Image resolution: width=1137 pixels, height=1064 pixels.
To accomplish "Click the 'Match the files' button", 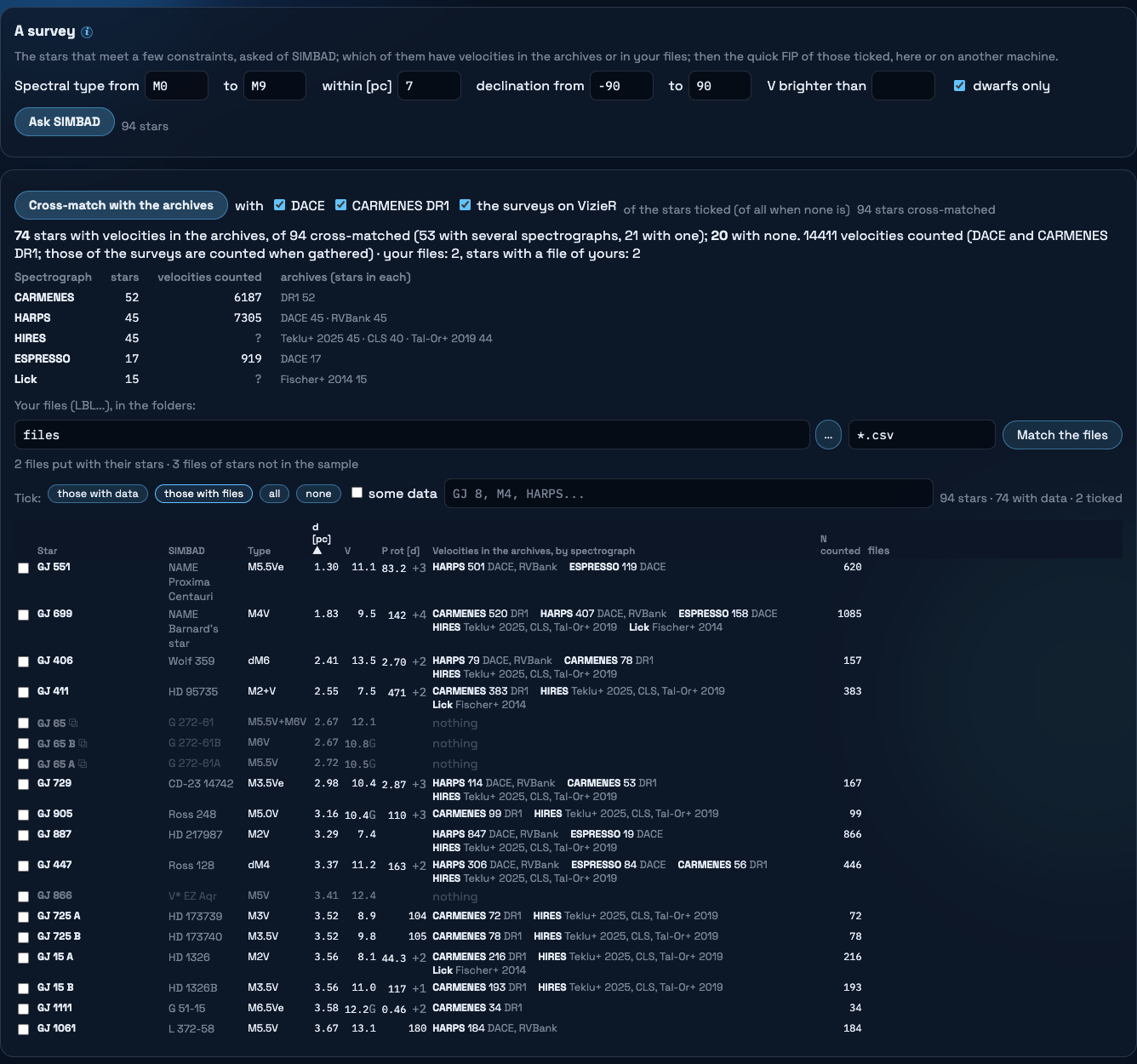I will [1062, 435].
